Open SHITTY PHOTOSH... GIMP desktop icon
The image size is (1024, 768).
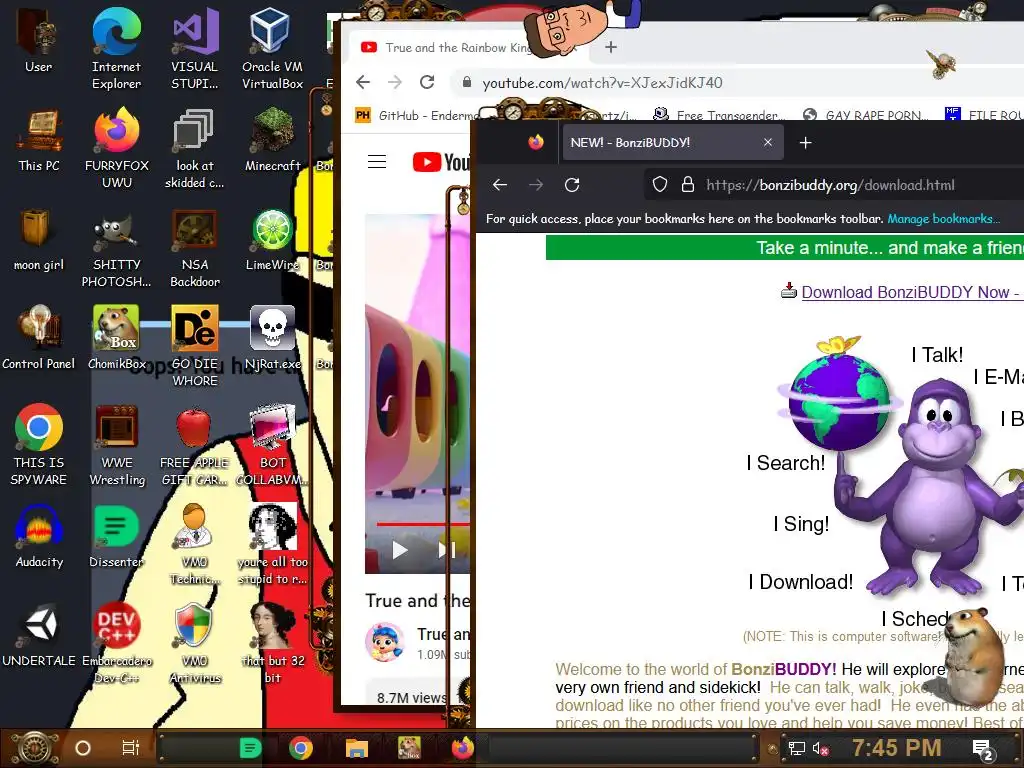click(x=116, y=248)
